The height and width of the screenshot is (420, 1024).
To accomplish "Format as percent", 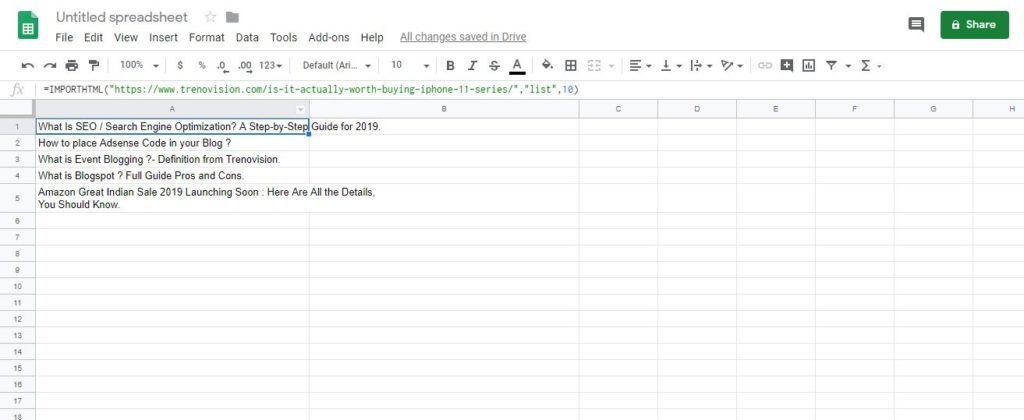I will click(x=202, y=65).
